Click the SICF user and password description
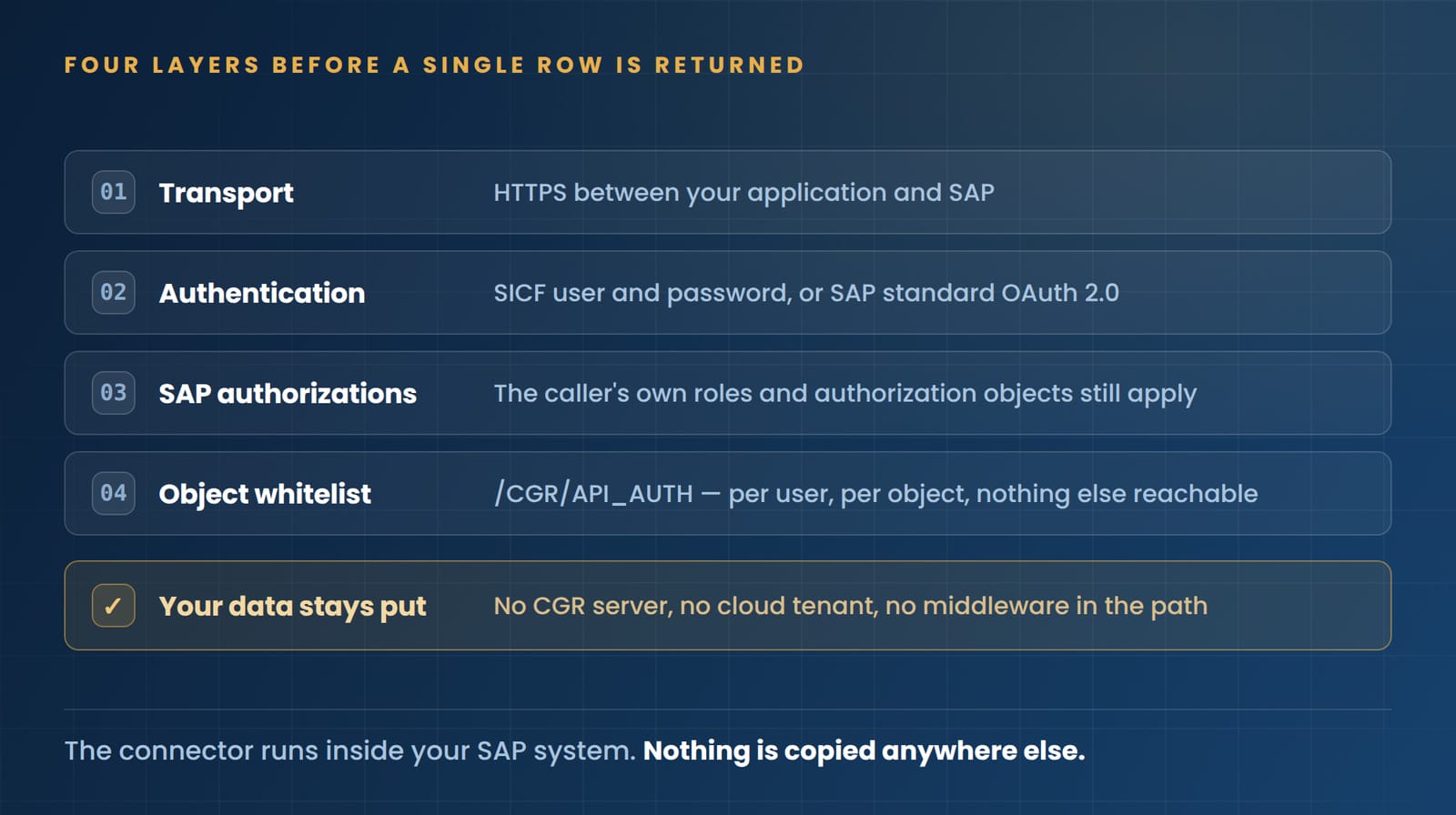This screenshot has height=815, width=1456. (x=806, y=293)
